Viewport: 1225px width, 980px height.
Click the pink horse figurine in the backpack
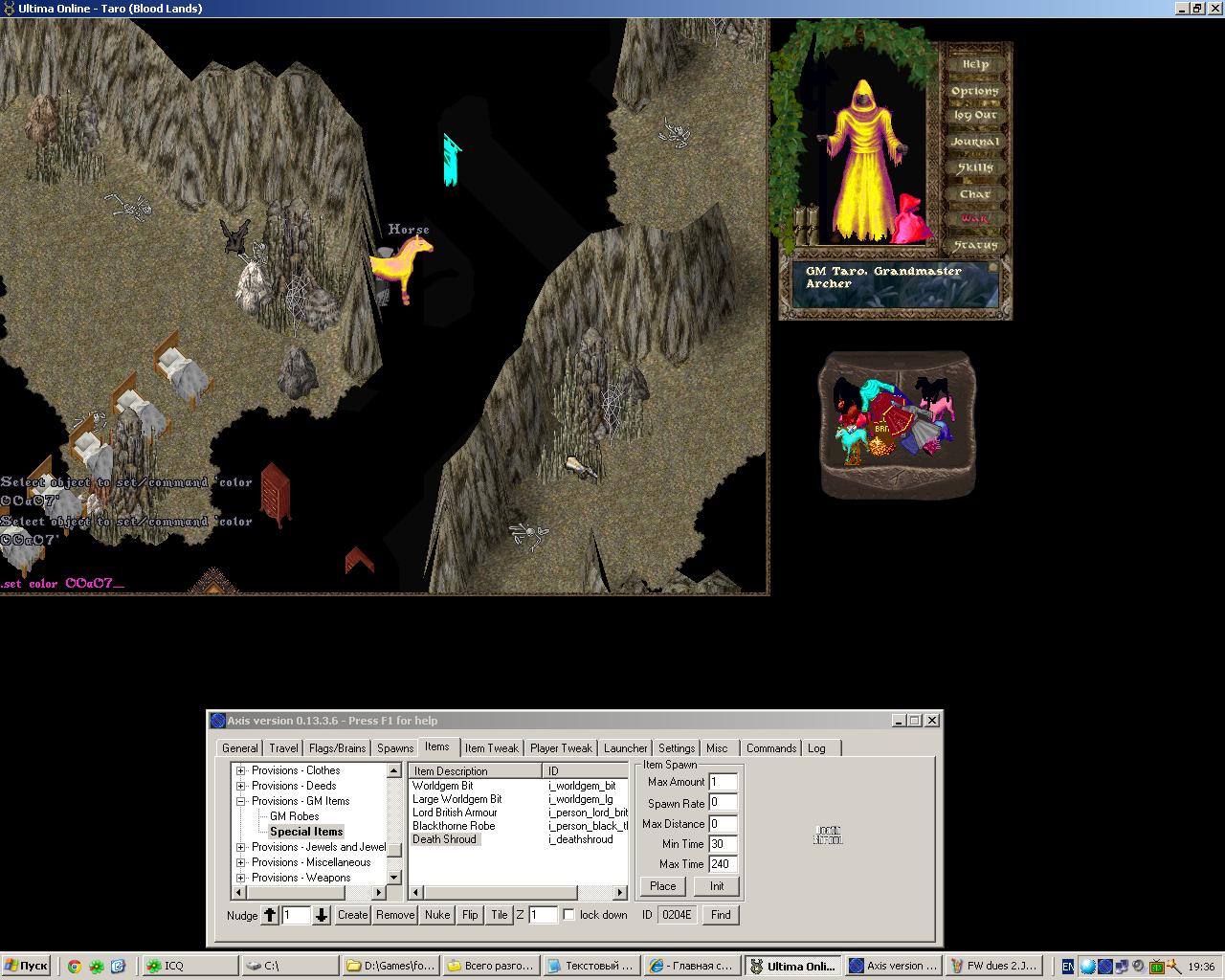(939, 409)
